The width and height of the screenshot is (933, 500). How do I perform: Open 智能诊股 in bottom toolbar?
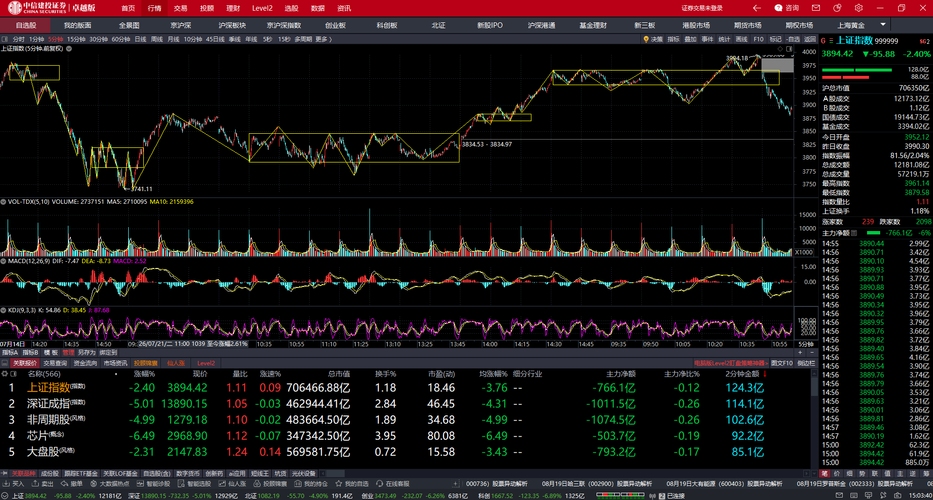click(x=153, y=484)
